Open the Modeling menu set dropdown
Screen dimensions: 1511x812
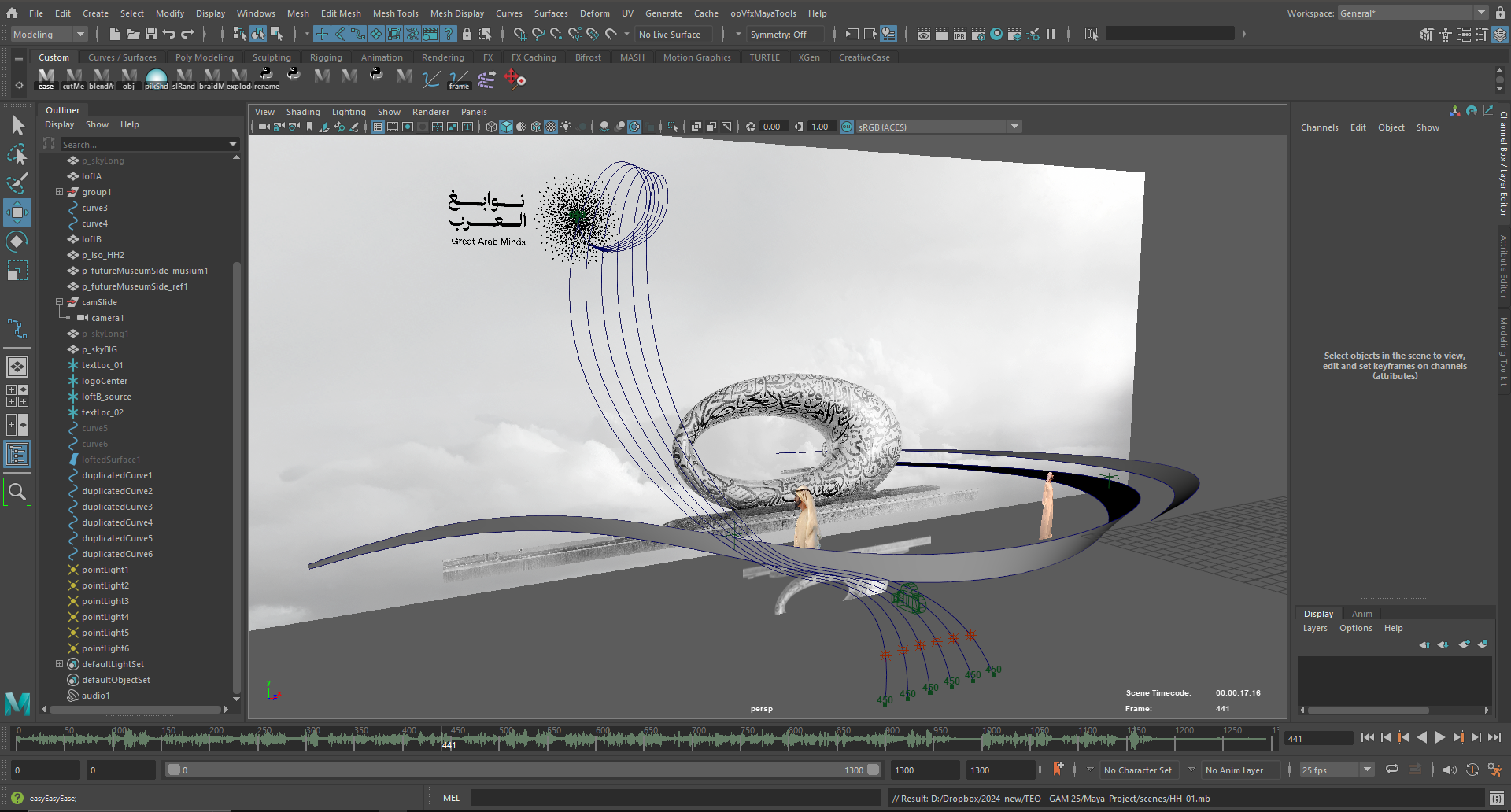(48, 34)
